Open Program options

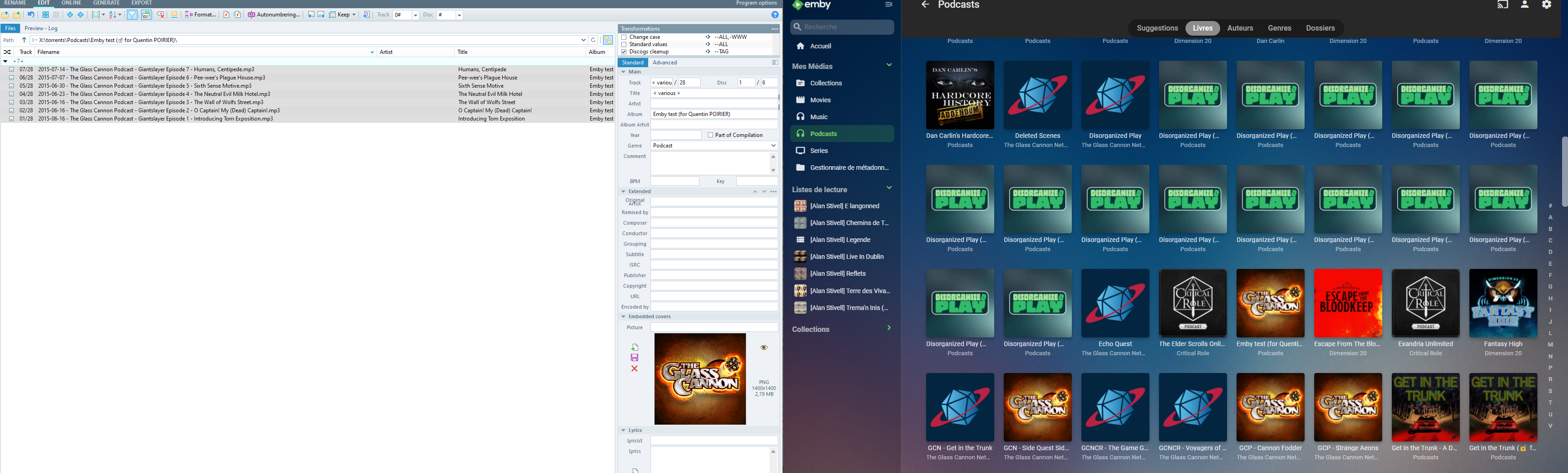pyautogui.click(x=756, y=3)
